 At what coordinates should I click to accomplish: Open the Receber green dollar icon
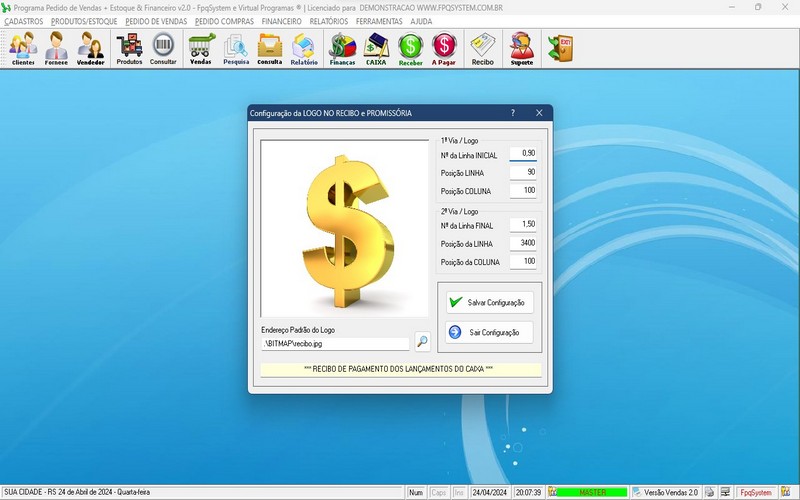[411, 48]
